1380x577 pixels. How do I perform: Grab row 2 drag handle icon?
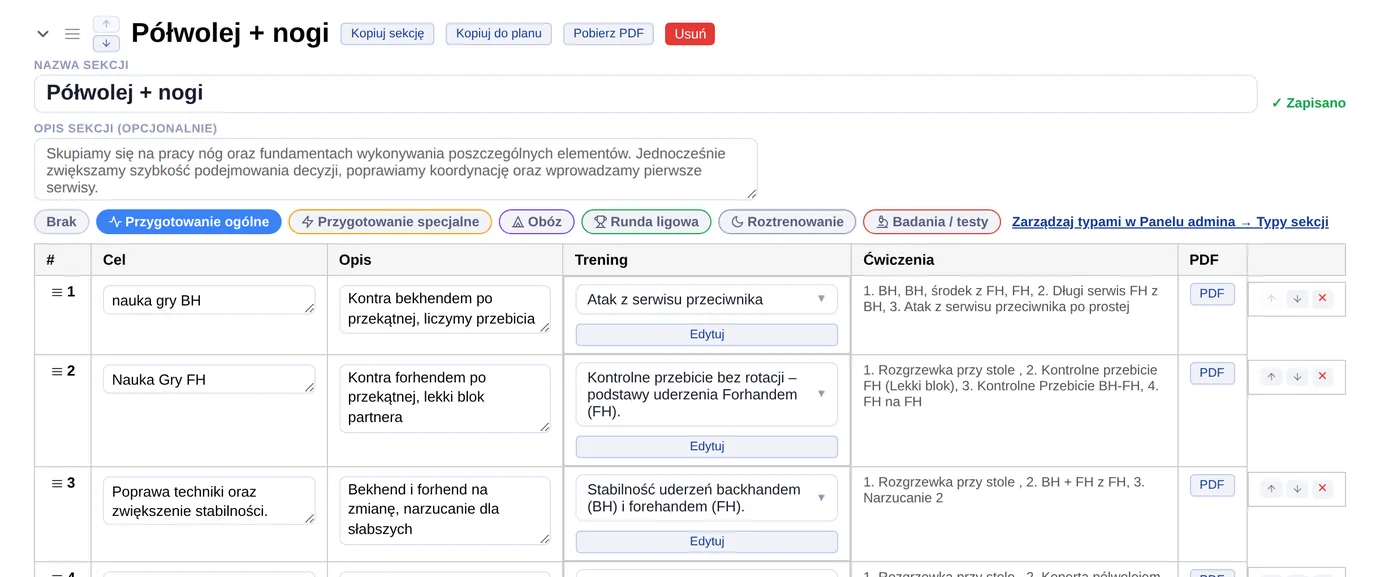[x=57, y=371]
